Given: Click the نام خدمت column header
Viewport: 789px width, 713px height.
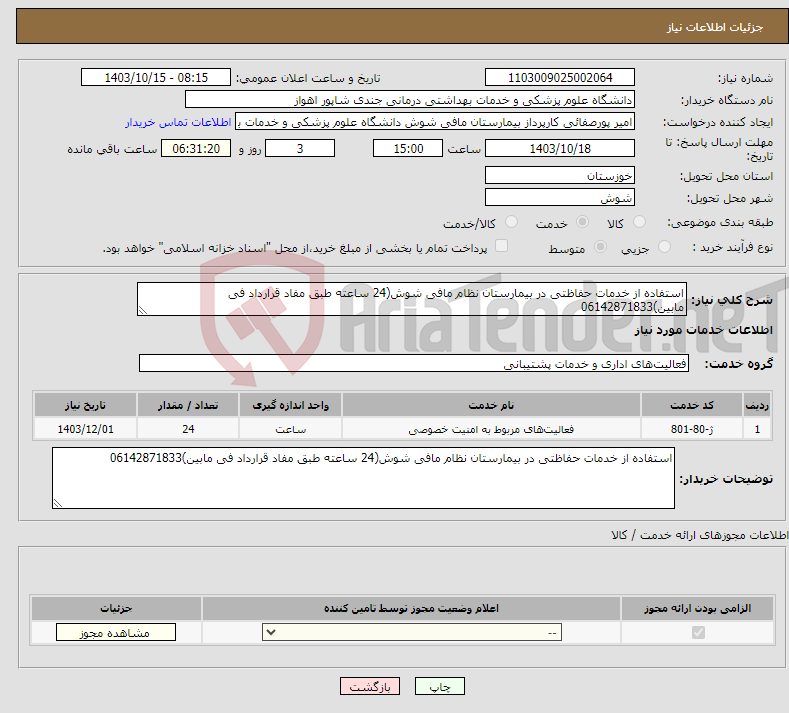Looking at the screenshot, I should pyautogui.click(x=491, y=405).
